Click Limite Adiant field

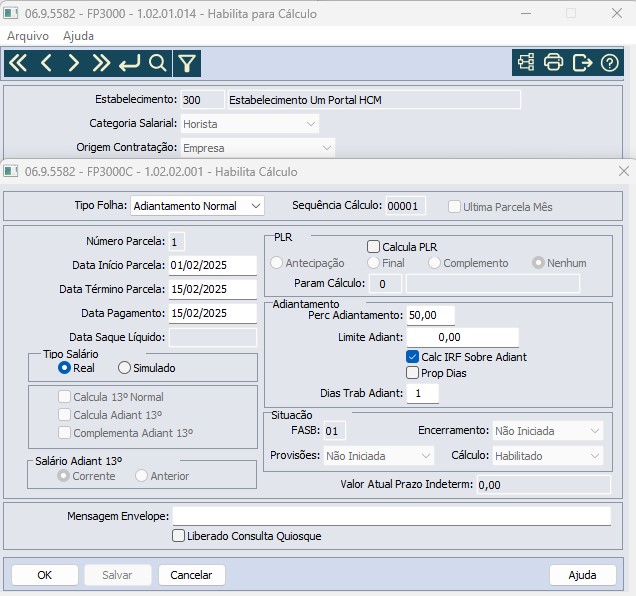click(x=463, y=337)
